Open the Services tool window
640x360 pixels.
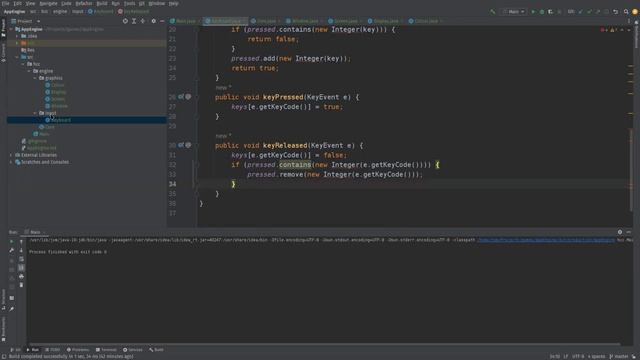(x=133, y=350)
